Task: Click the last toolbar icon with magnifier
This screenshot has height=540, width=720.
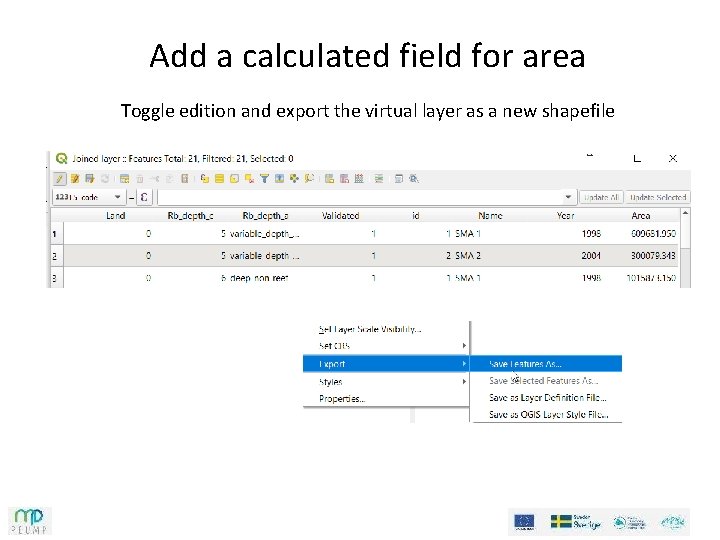Action: click(x=414, y=179)
